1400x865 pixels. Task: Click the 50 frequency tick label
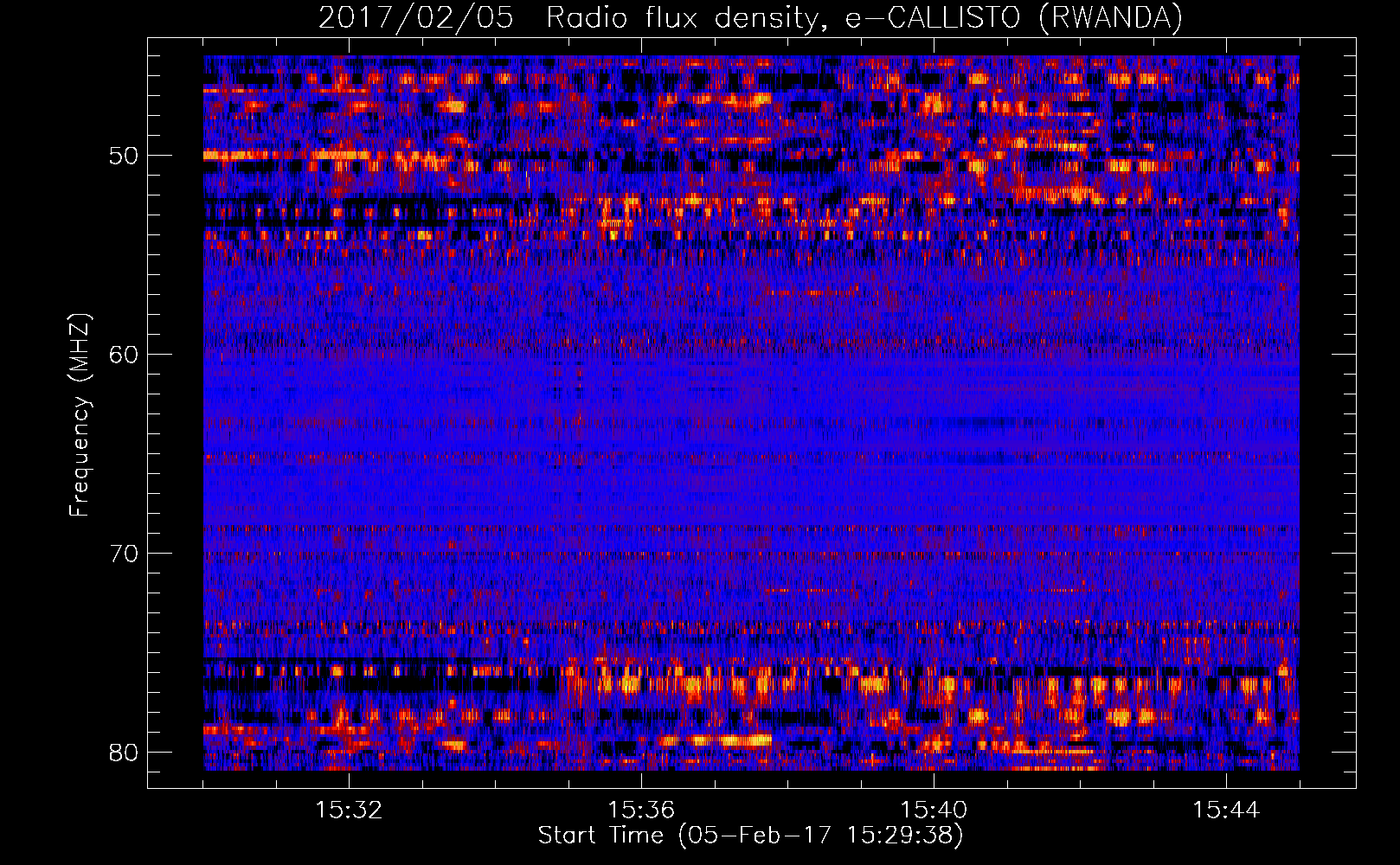click(x=124, y=157)
